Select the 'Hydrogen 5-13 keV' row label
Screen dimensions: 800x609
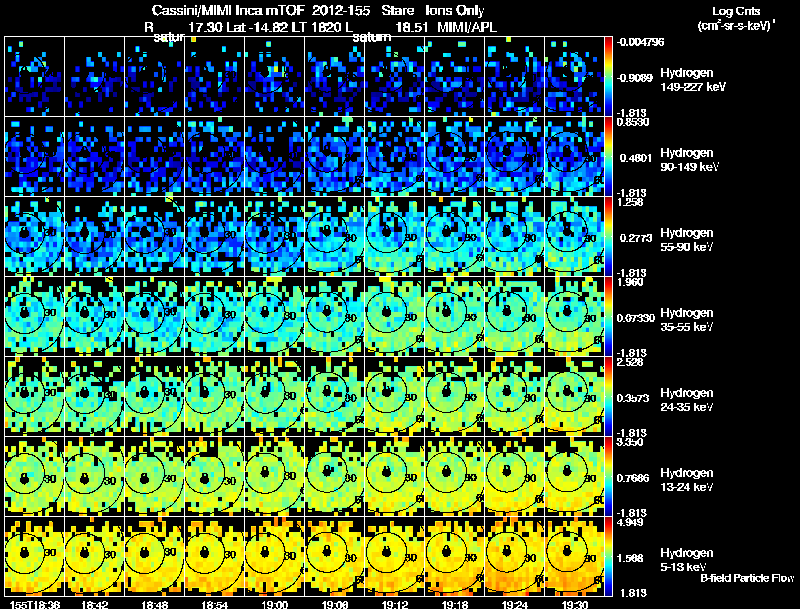[687, 560]
